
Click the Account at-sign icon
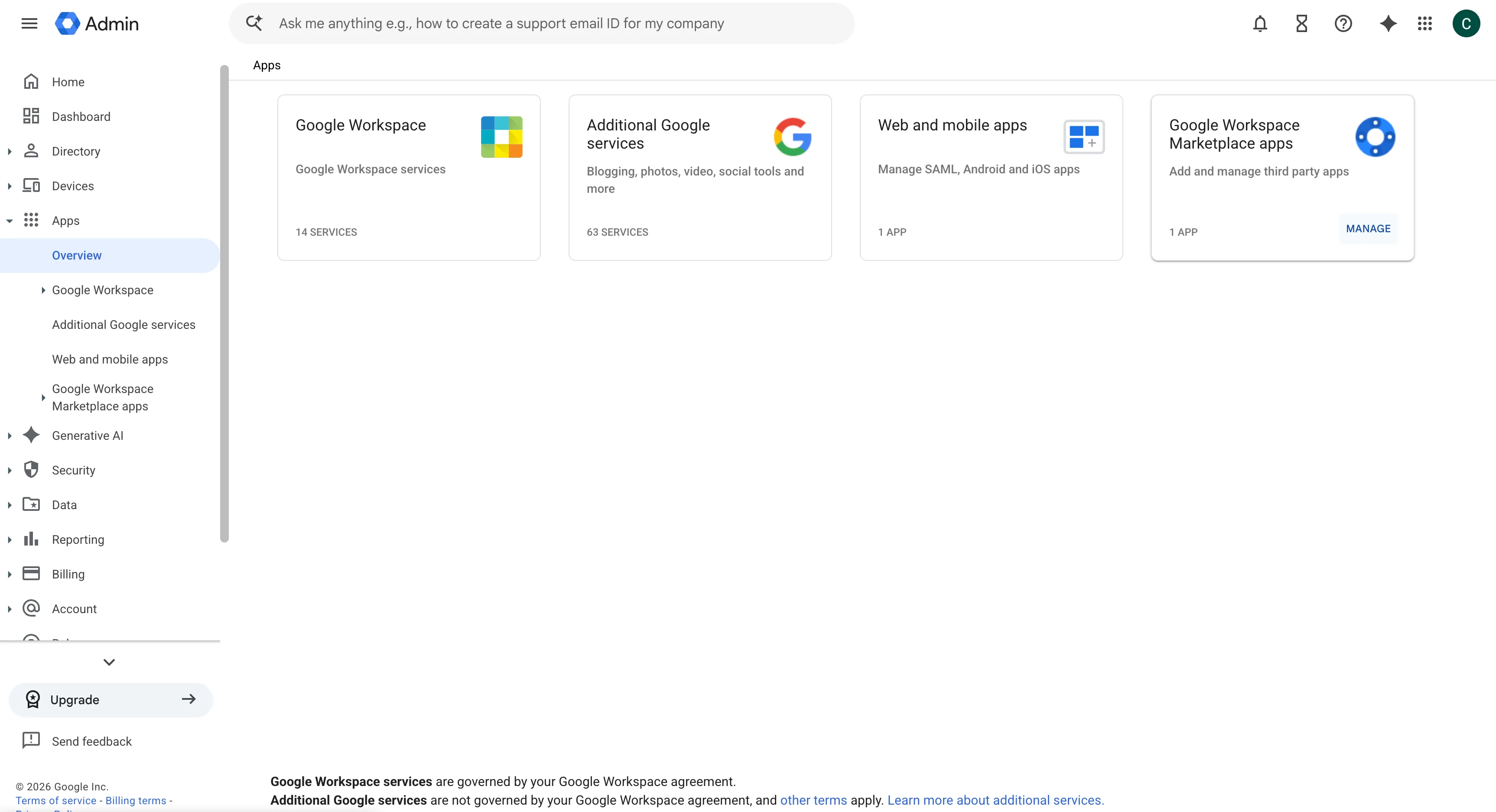click(x=31, y=608)
